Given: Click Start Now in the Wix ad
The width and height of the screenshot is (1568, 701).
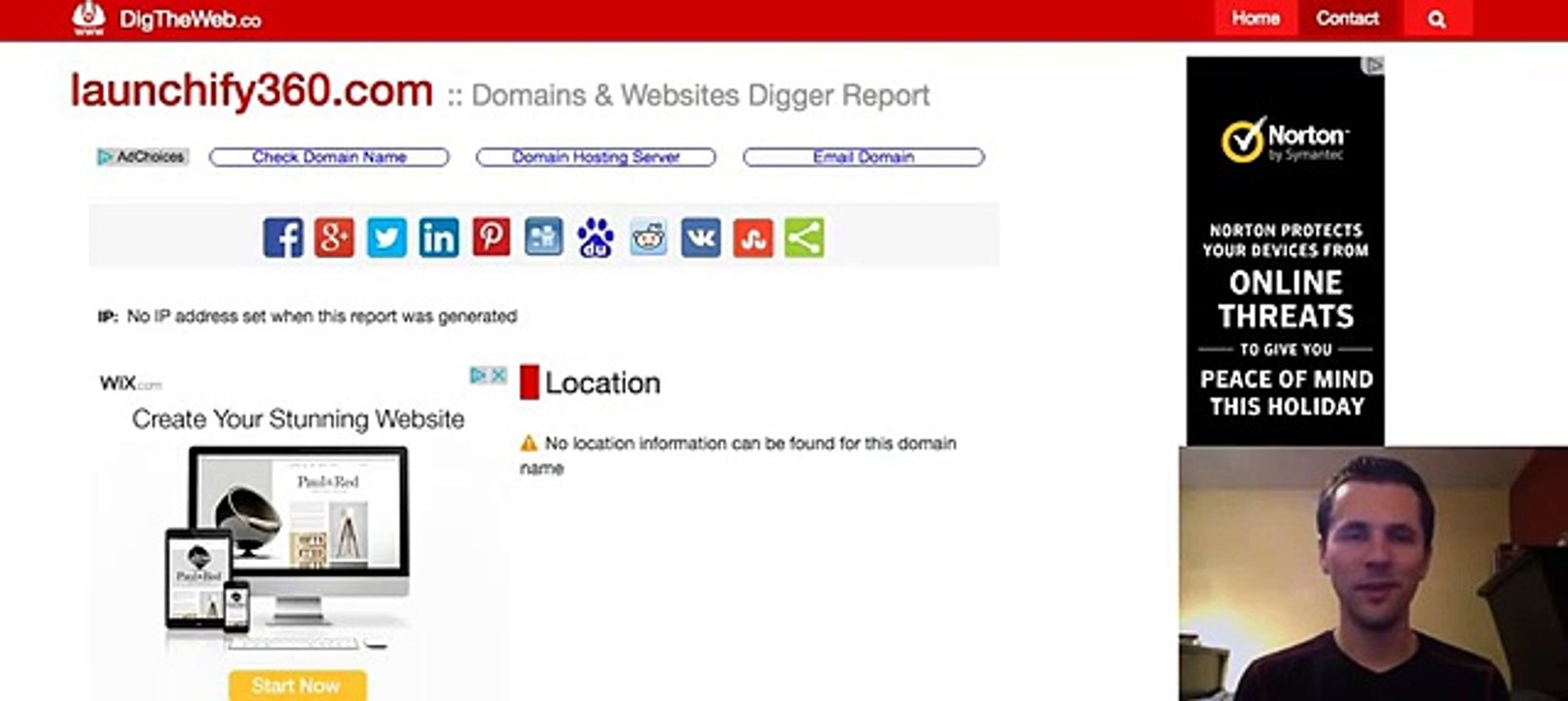Looking at the screenshot, I should click(x=298, y=685).
